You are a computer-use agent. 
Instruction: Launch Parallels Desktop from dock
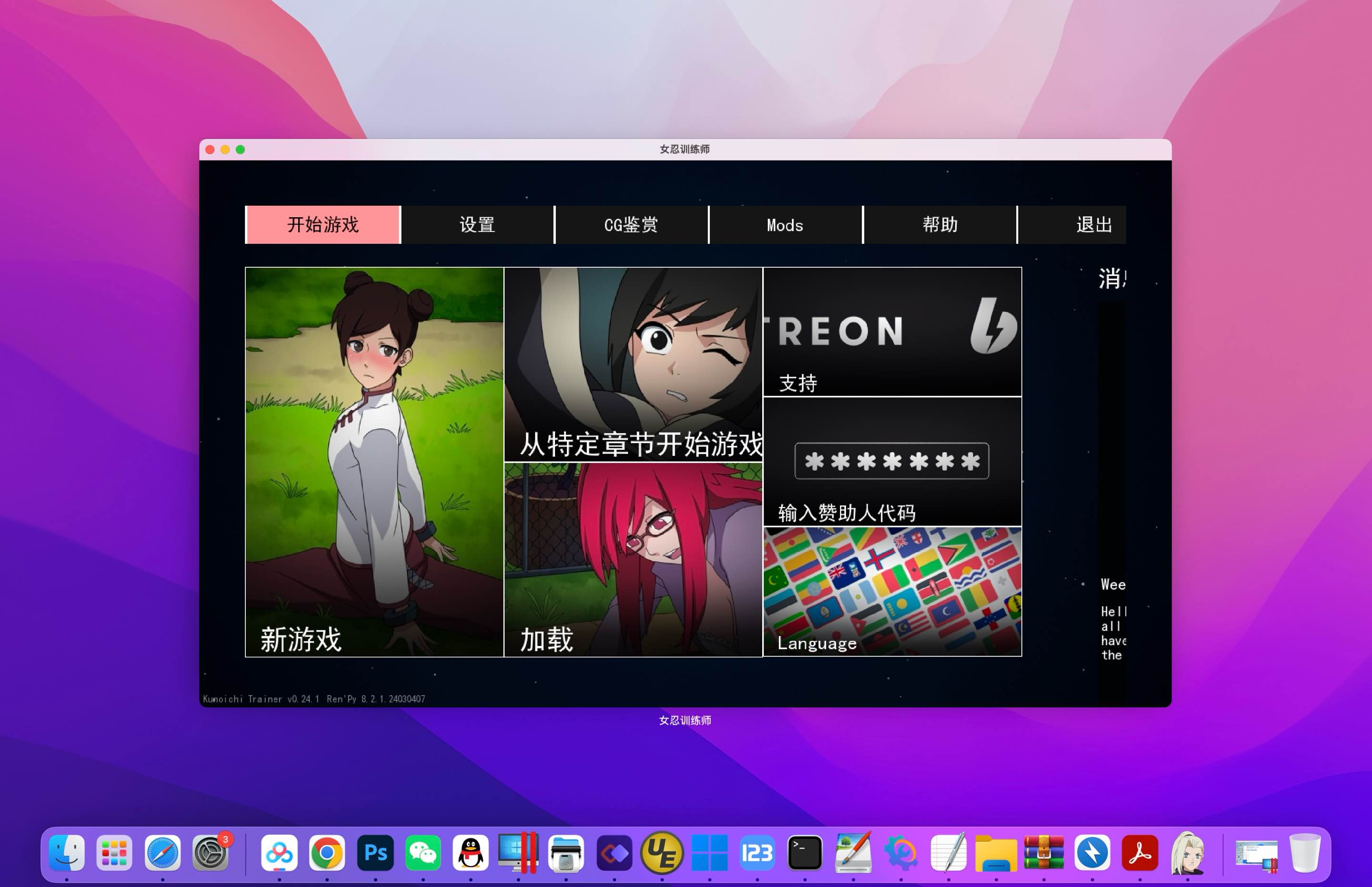(x=518, y=852)
